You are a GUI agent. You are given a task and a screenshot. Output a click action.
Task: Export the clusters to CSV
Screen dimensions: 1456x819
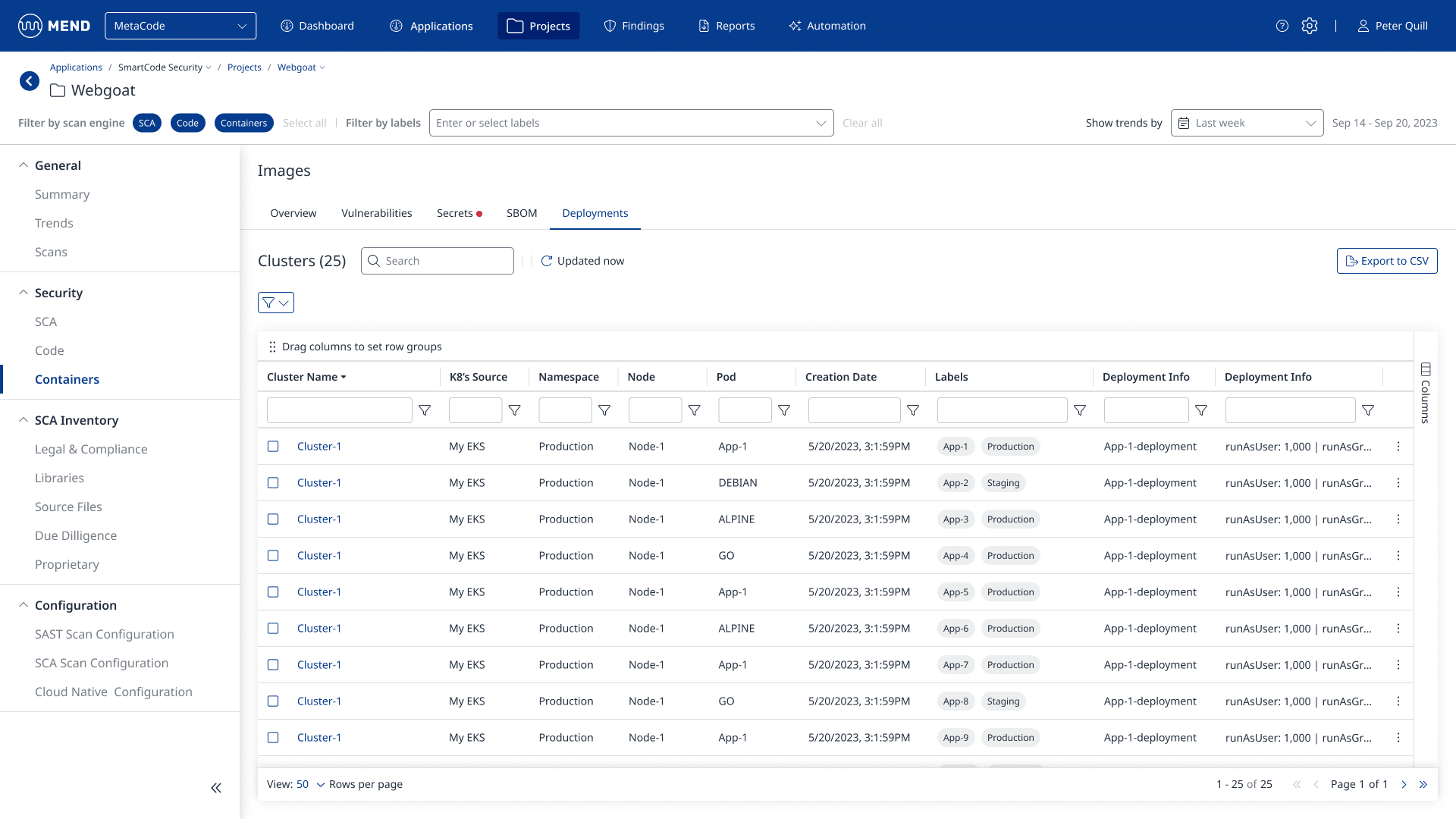click(x=1387, y=260)
